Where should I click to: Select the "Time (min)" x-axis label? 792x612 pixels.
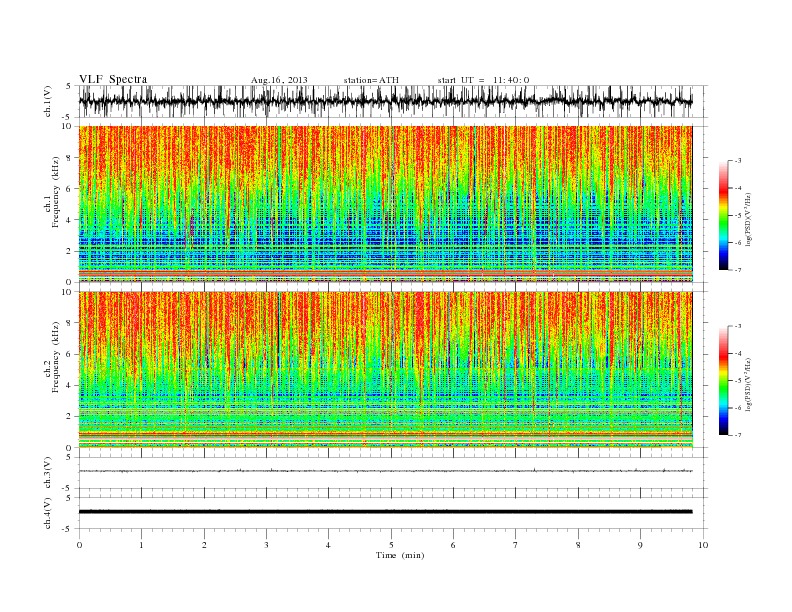click(x=400, y=555)
